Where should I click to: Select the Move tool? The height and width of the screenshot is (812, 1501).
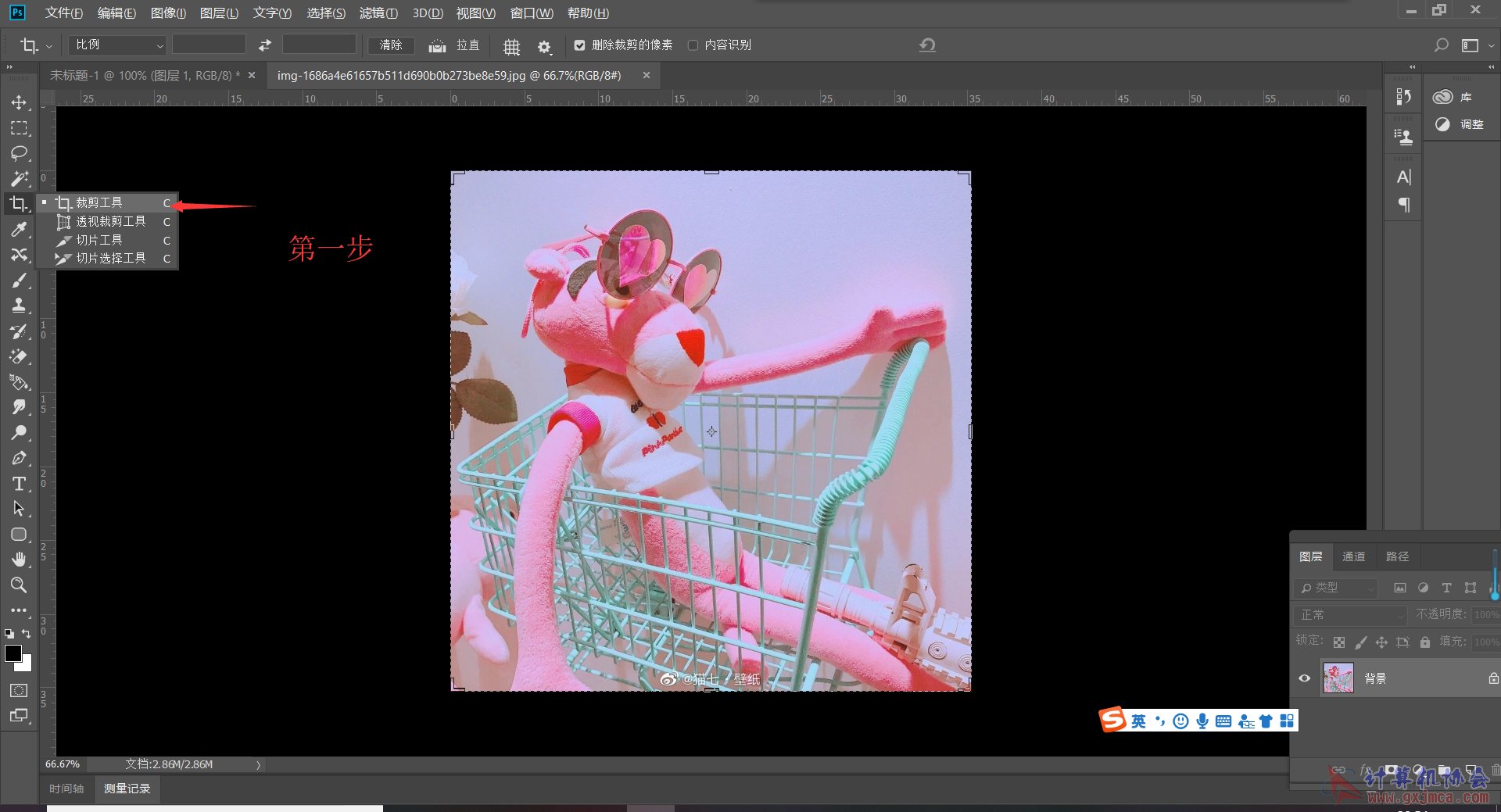pos(19,102)
